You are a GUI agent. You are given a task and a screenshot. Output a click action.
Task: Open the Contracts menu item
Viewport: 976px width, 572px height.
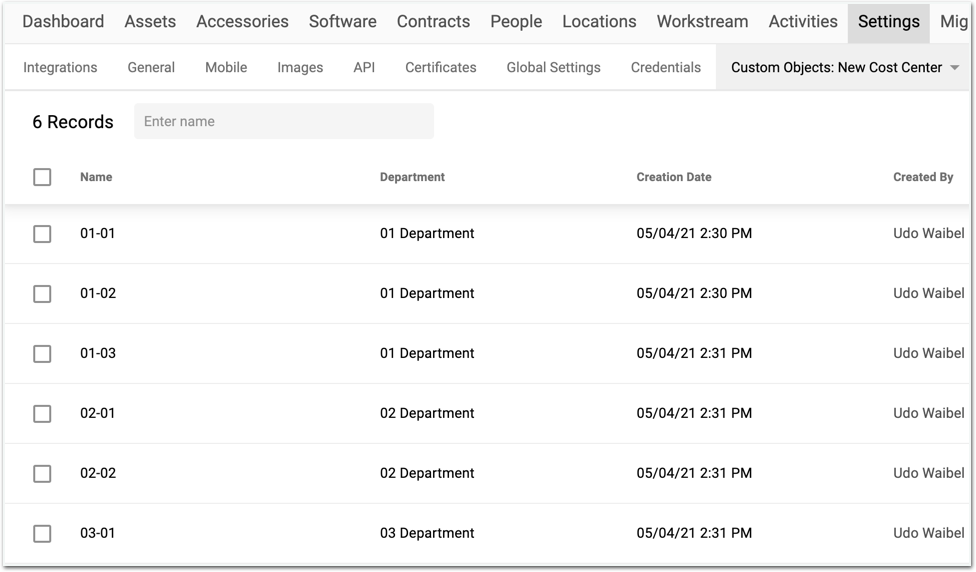coord(433,21)
